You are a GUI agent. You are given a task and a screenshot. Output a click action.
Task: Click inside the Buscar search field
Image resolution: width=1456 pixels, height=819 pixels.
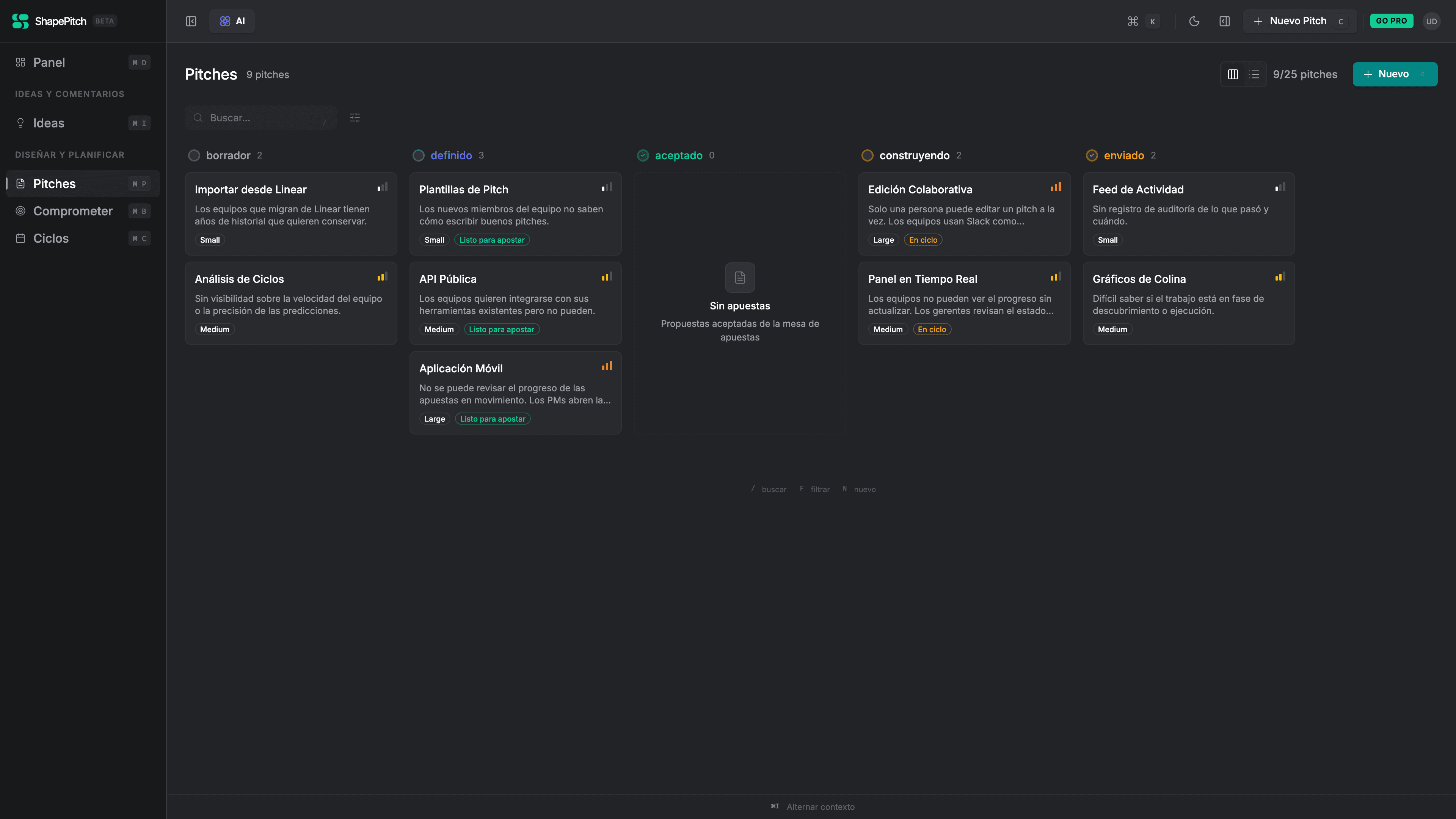click(260, 117)
